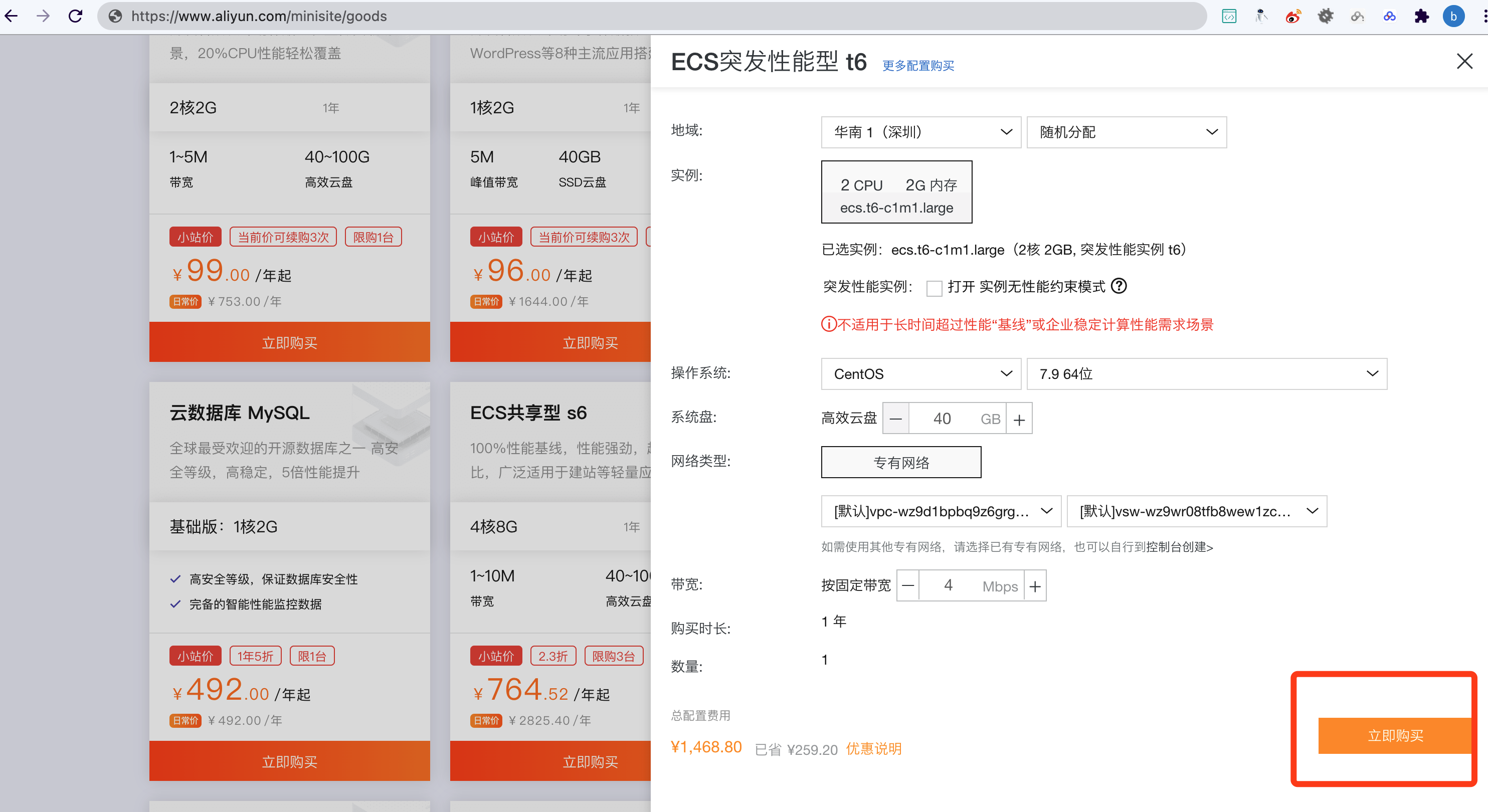Click the 日常价 ¥753.00/年 text
Viewport: 1488px width, 812px height.
225,301
